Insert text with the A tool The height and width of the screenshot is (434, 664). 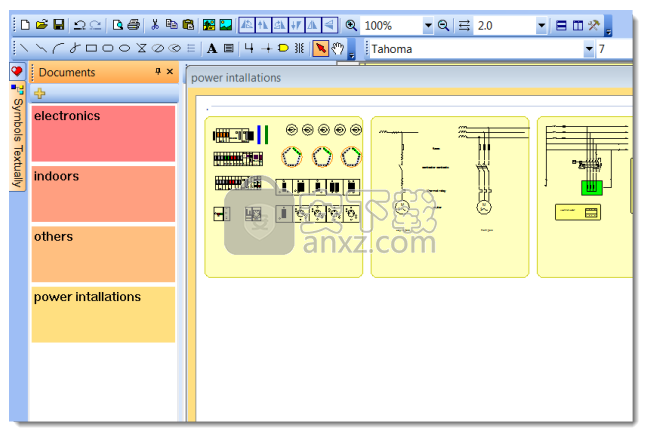[212, 48]
